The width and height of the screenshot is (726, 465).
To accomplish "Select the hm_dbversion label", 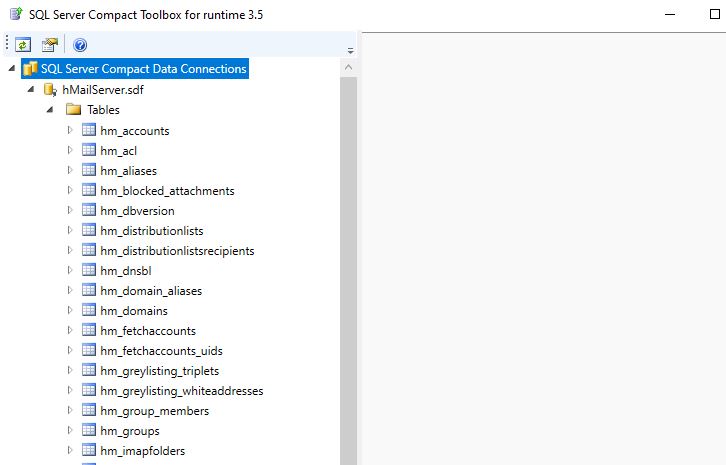I will coord(138,211).
